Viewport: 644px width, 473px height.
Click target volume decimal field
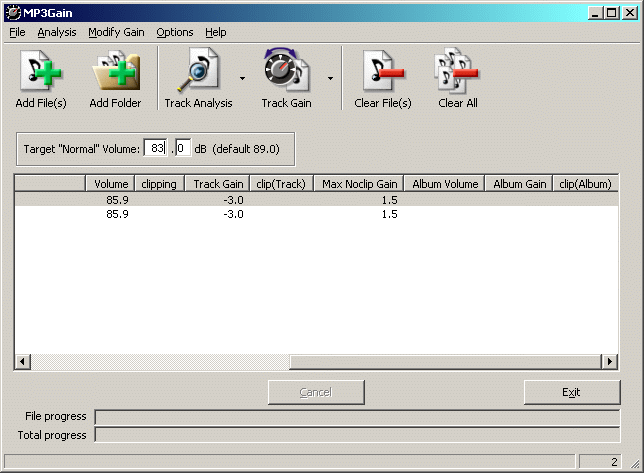[183, 148]
